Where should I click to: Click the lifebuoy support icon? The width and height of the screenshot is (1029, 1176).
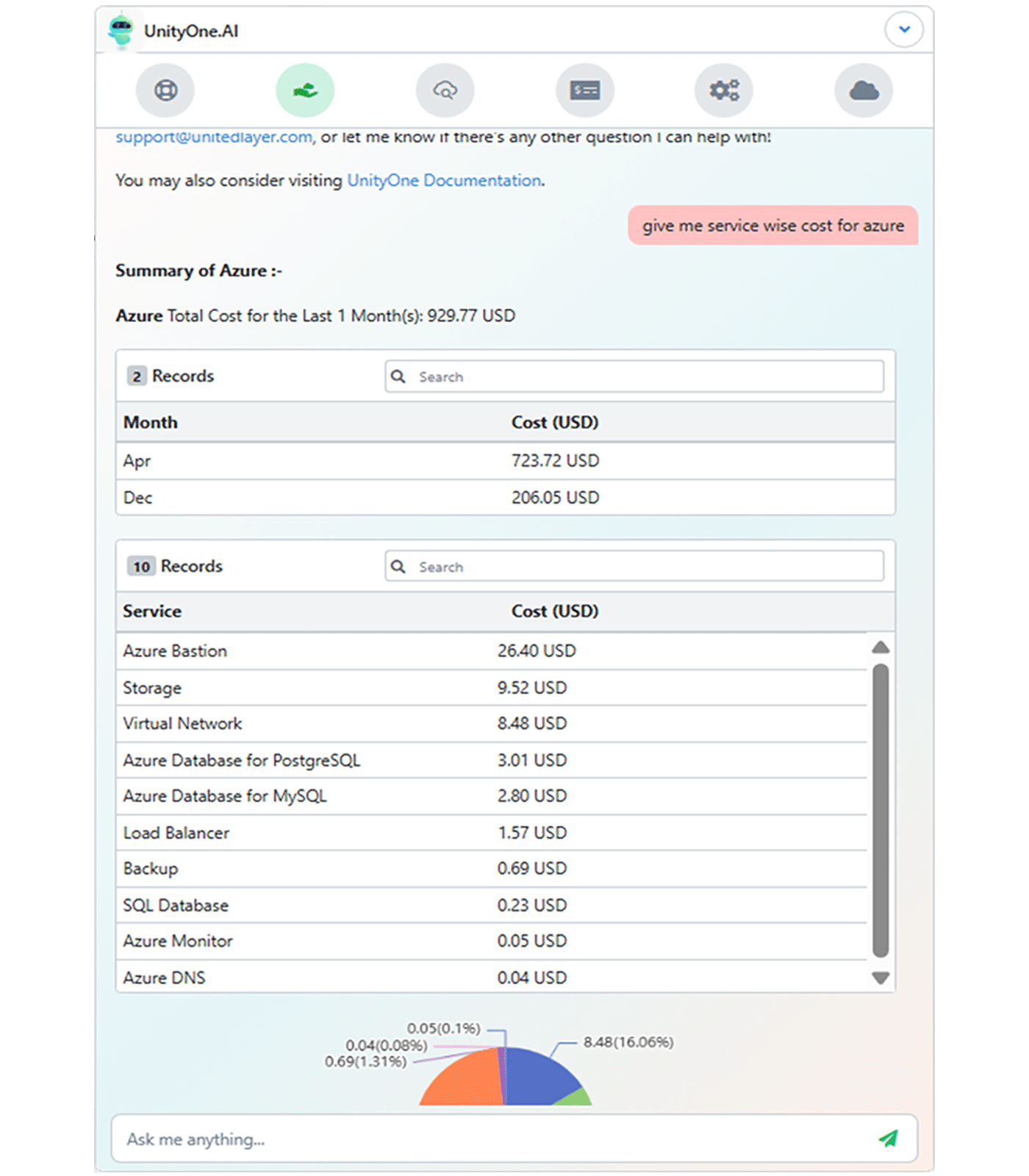tap(165, 90)
